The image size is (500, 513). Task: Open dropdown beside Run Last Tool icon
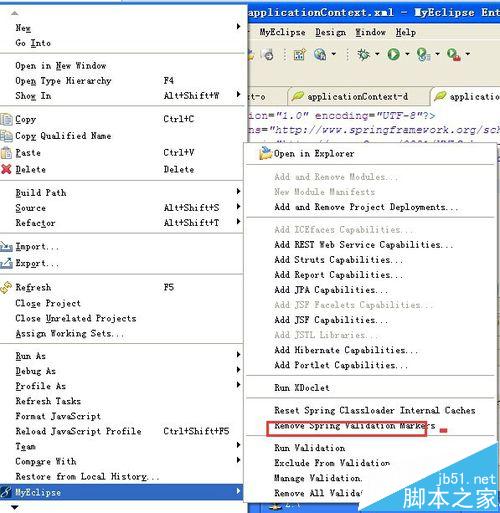point(437,54)
